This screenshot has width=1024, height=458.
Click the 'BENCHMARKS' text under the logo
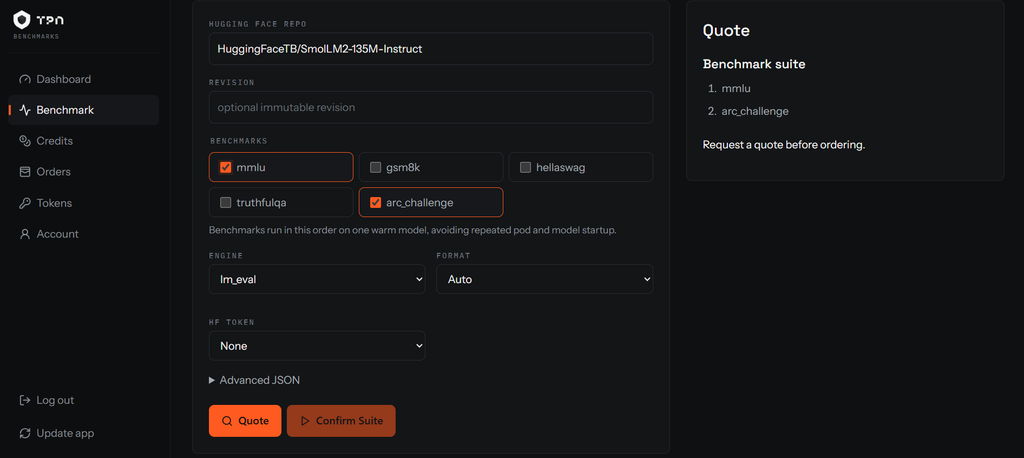point(36,37)
